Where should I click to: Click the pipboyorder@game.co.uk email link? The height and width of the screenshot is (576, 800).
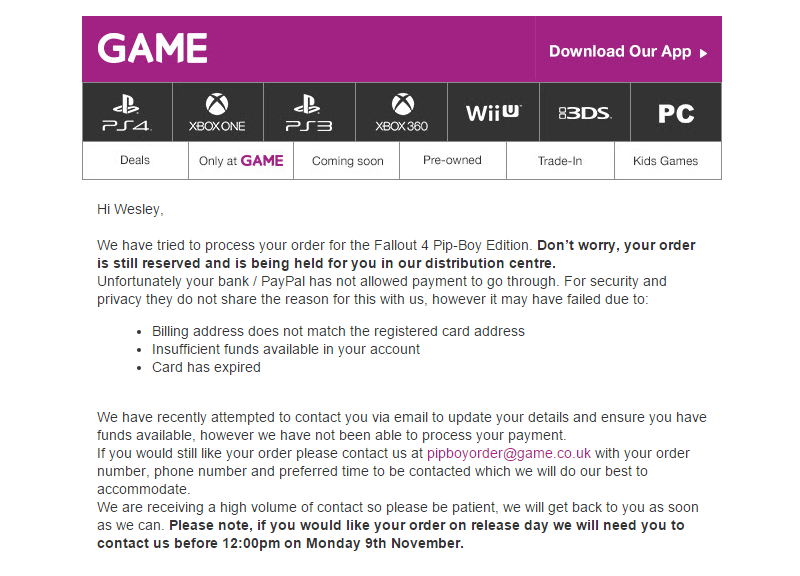tap(509, 453)
